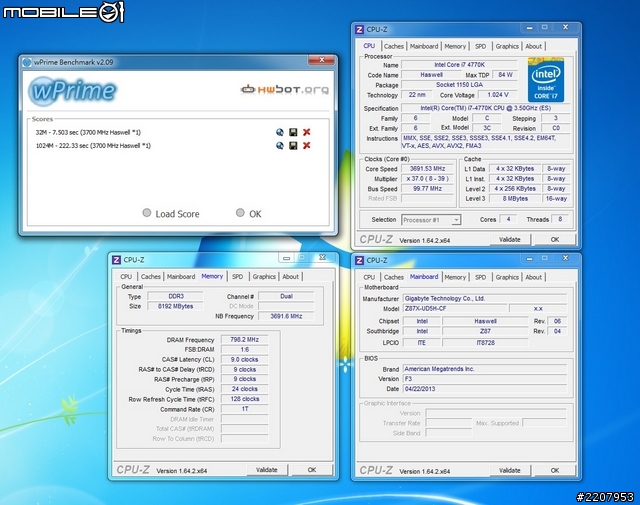
Task: Click the NB Frequency 3691.6 MHz value
Action: [x=286, y=316]
